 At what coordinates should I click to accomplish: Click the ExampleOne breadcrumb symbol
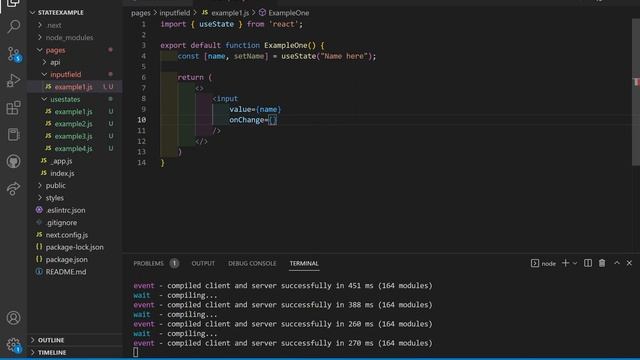(284, 13)
